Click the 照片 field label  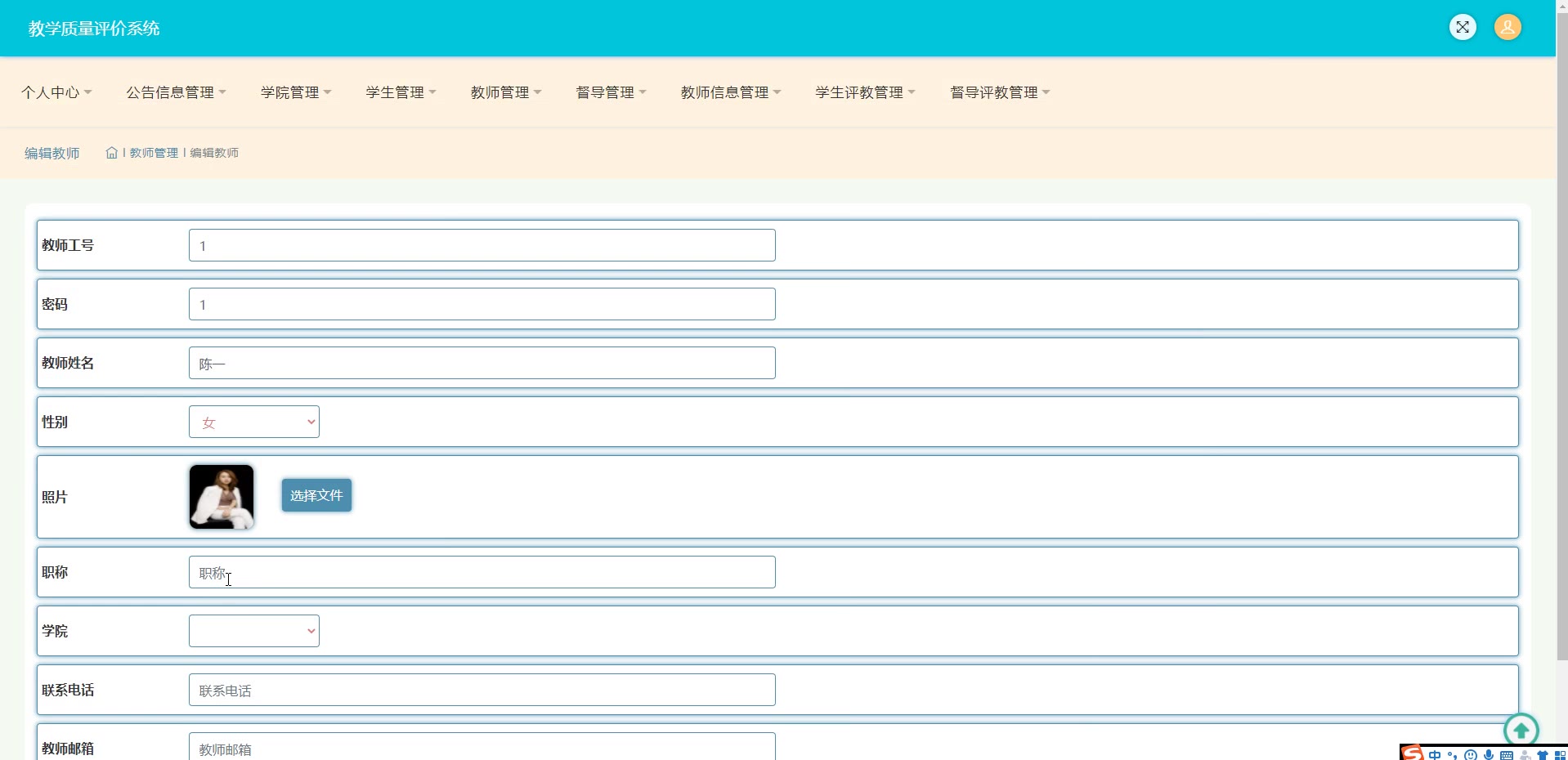click(55, 497)
